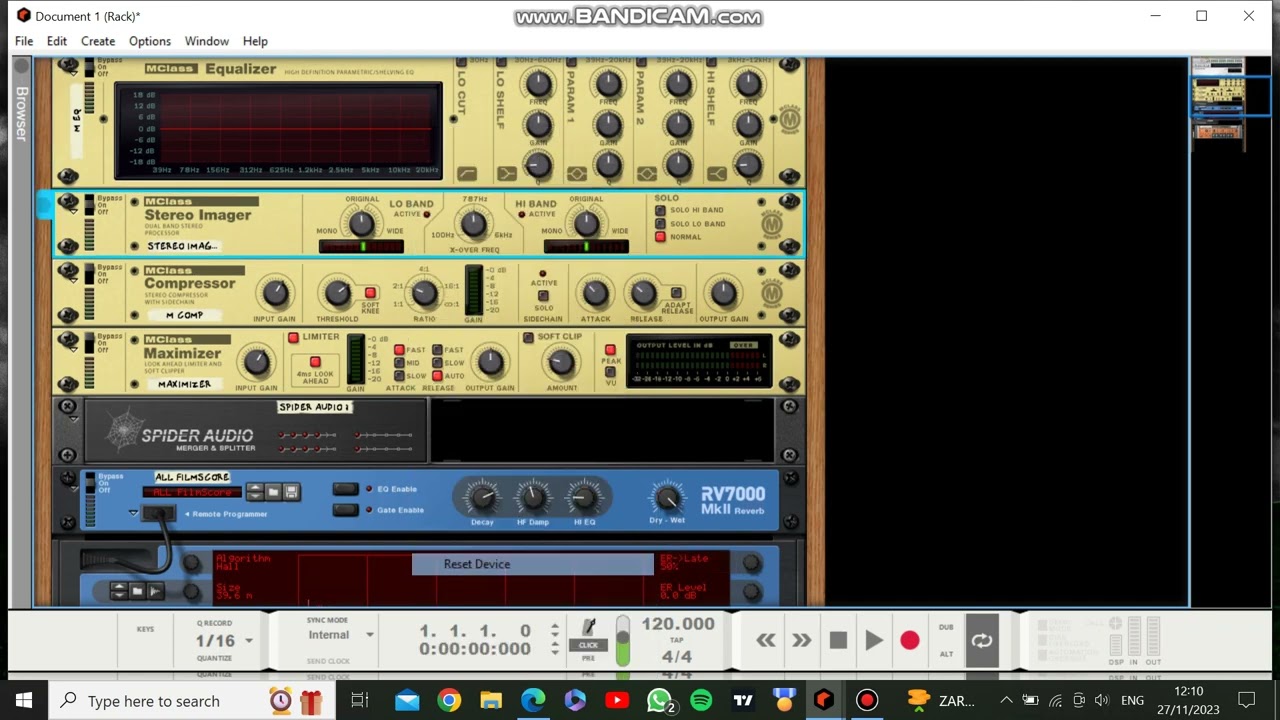Click the Stereo Imager X-Over Freq knob
The image size is (1280, 720).
click(474, 225)
